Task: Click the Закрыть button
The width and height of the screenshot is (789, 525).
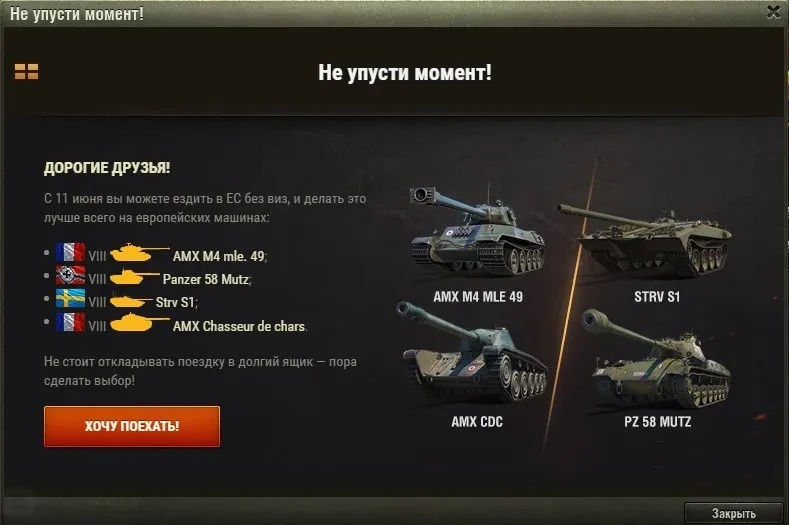Action: tap(734, 513)
